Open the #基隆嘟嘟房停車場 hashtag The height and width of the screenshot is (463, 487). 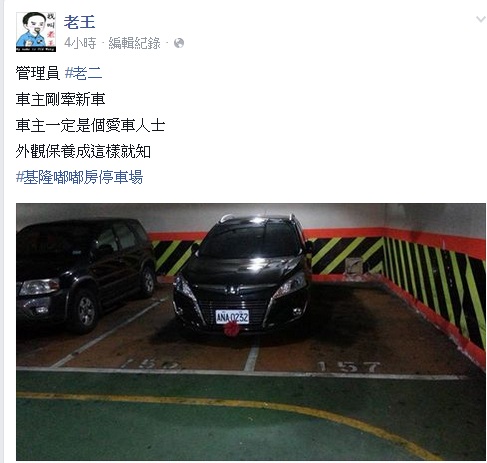pyautogui.click(x=79, y=177)
